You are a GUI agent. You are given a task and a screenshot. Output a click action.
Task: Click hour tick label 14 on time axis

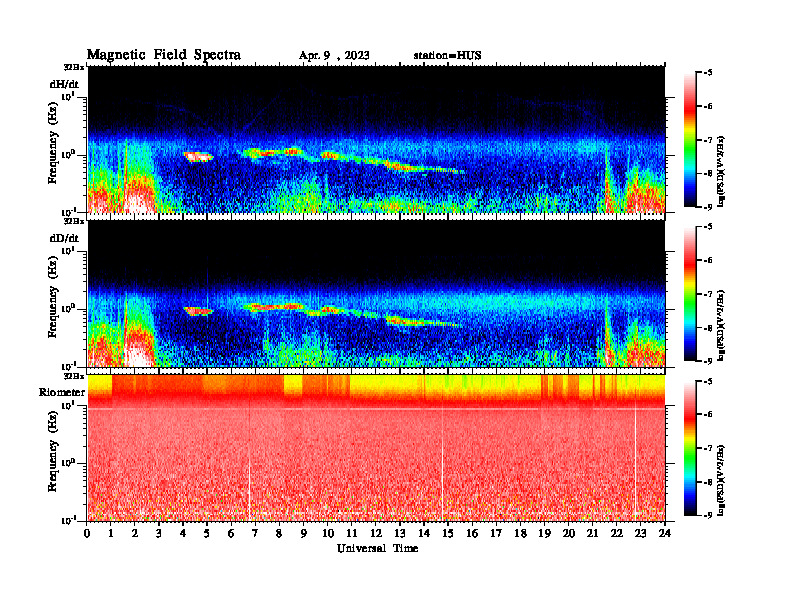(x=424, y=533)
